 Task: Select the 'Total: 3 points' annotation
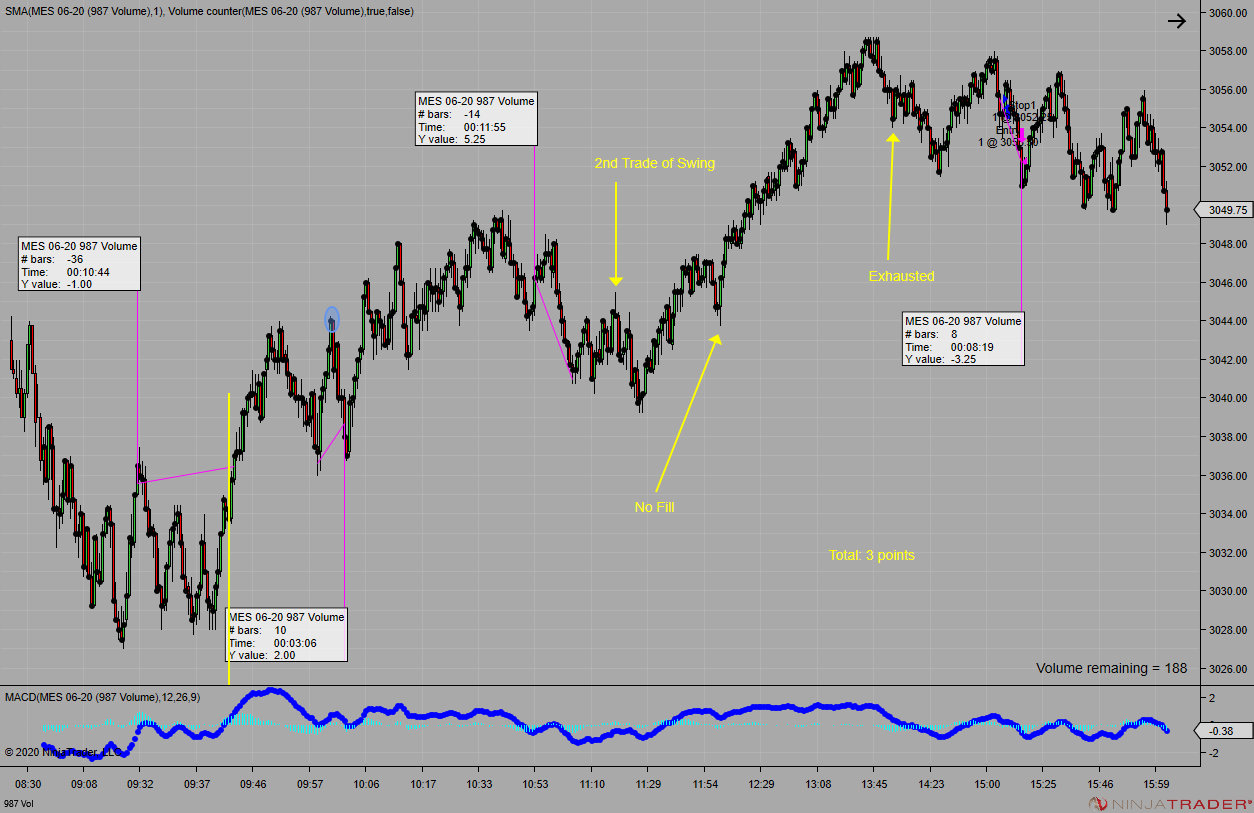coord(871,555)
